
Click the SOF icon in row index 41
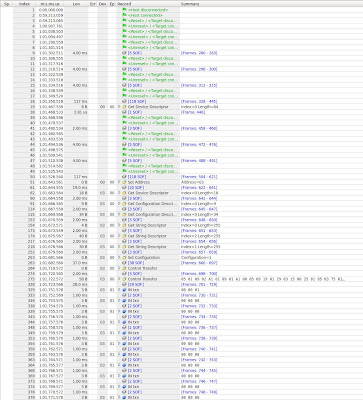[124, 128]
